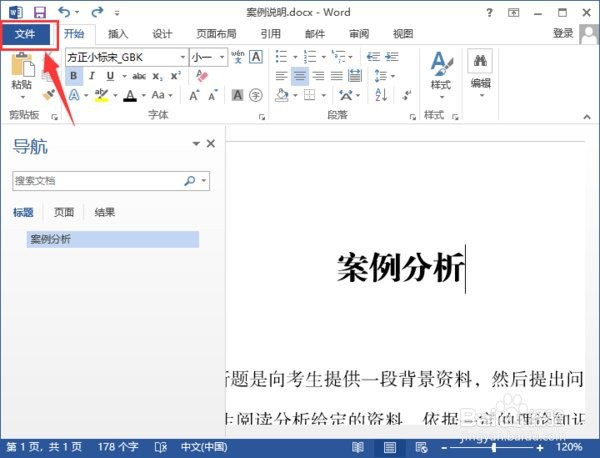This screenshot has width=600, height=458.
Task: Open the phonetic guide (wén) tool
Action: (238, 57)
